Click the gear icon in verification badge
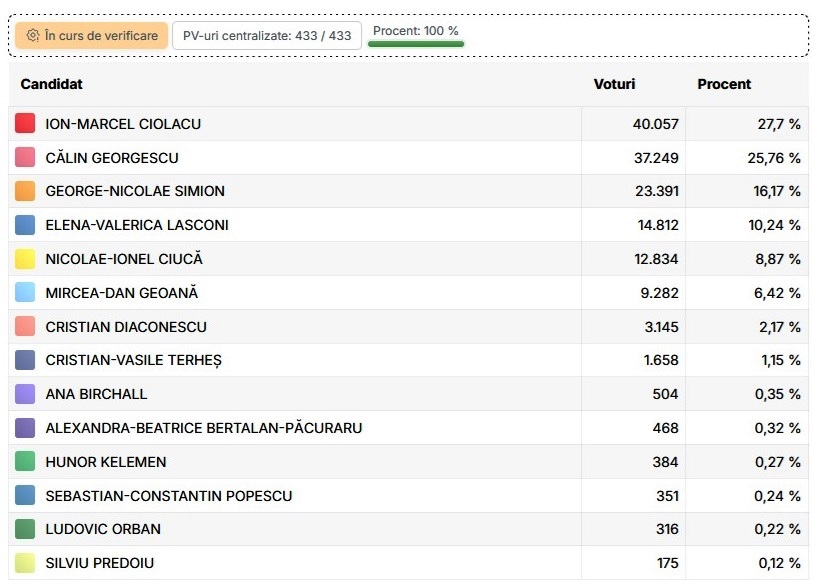The image size is (818, 588). [33, 36]
